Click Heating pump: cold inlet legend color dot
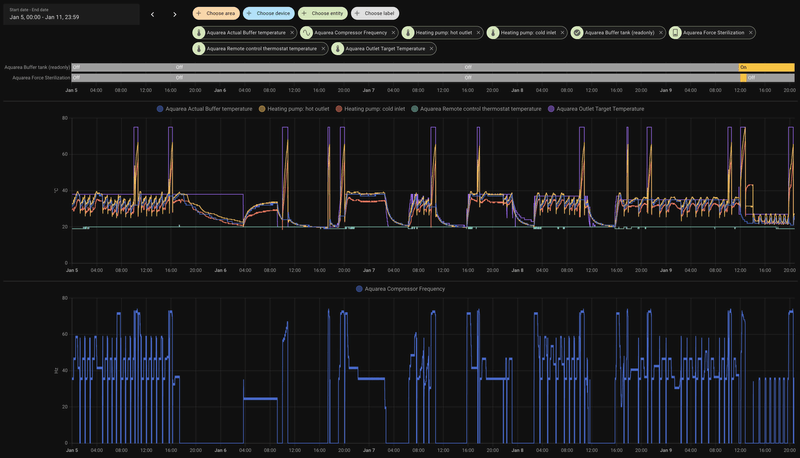The height and width of the screenshot is (458, 800). click(339, 109)
